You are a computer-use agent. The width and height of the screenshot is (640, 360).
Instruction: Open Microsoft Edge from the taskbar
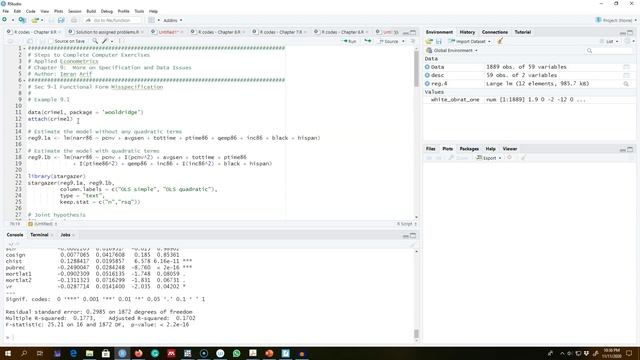coord(73,353)
